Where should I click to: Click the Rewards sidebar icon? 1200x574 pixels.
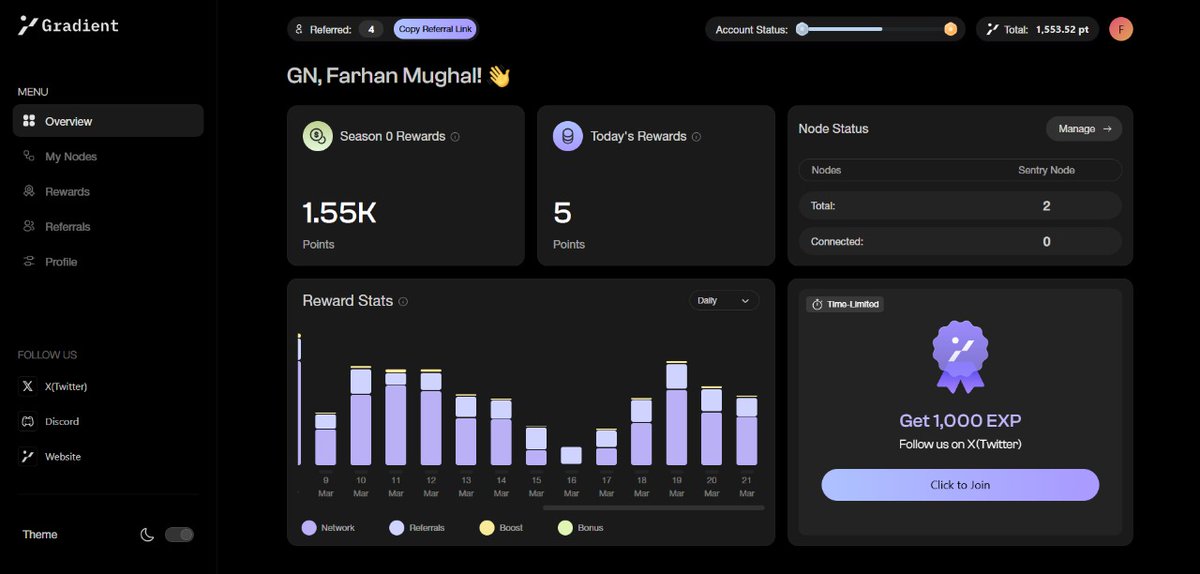(29, 191)
